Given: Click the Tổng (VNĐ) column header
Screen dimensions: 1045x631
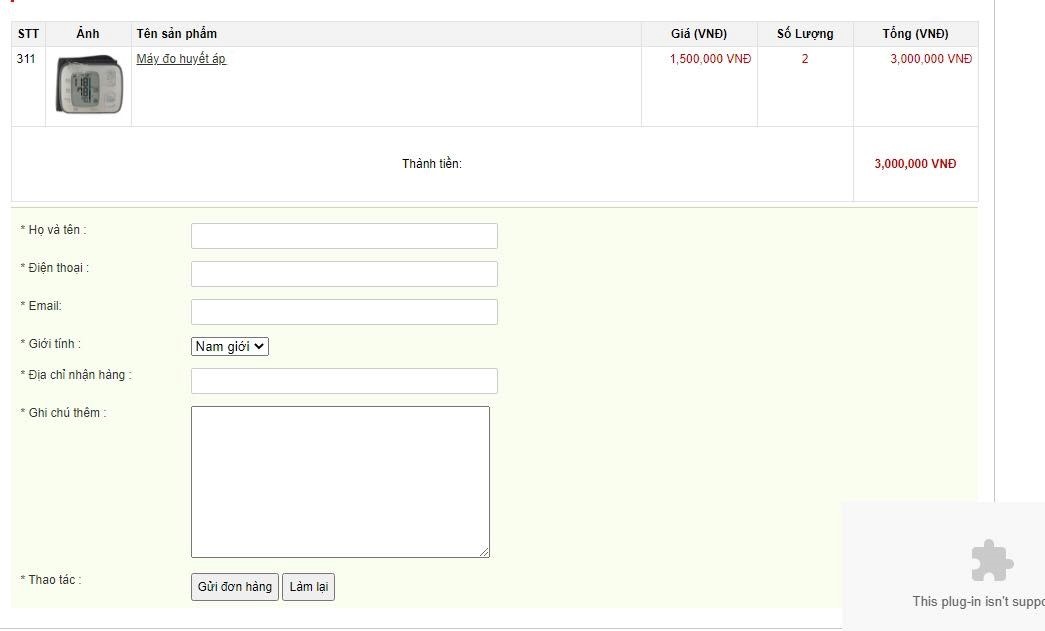Looking at the screenshot, I should 915,34.
